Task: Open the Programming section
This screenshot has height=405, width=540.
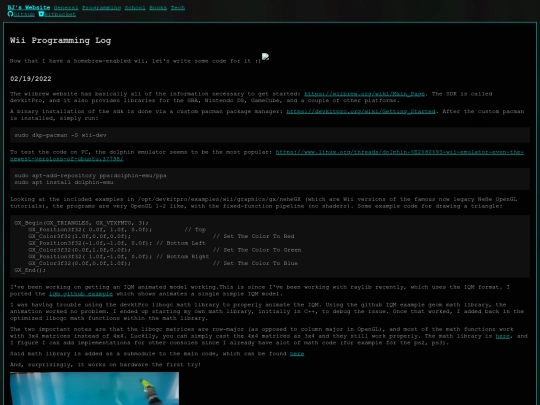Action: [102, 8]
